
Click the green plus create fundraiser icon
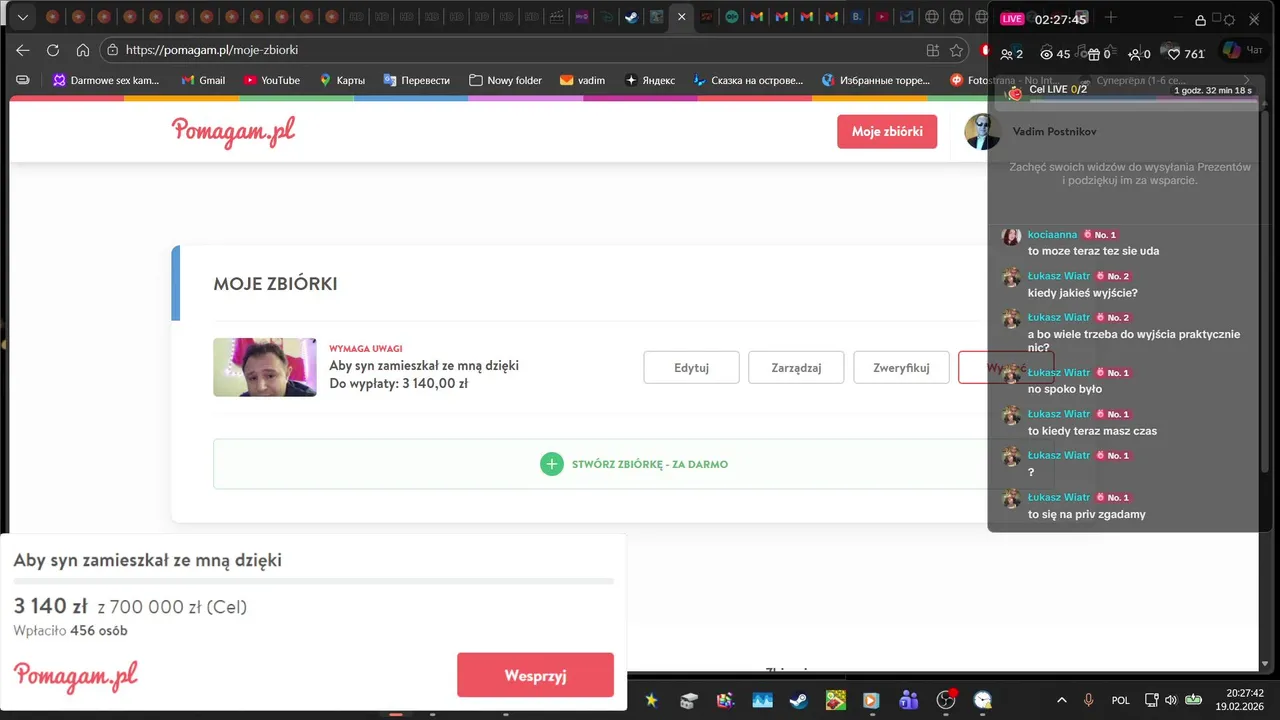[x=552, y=464]
